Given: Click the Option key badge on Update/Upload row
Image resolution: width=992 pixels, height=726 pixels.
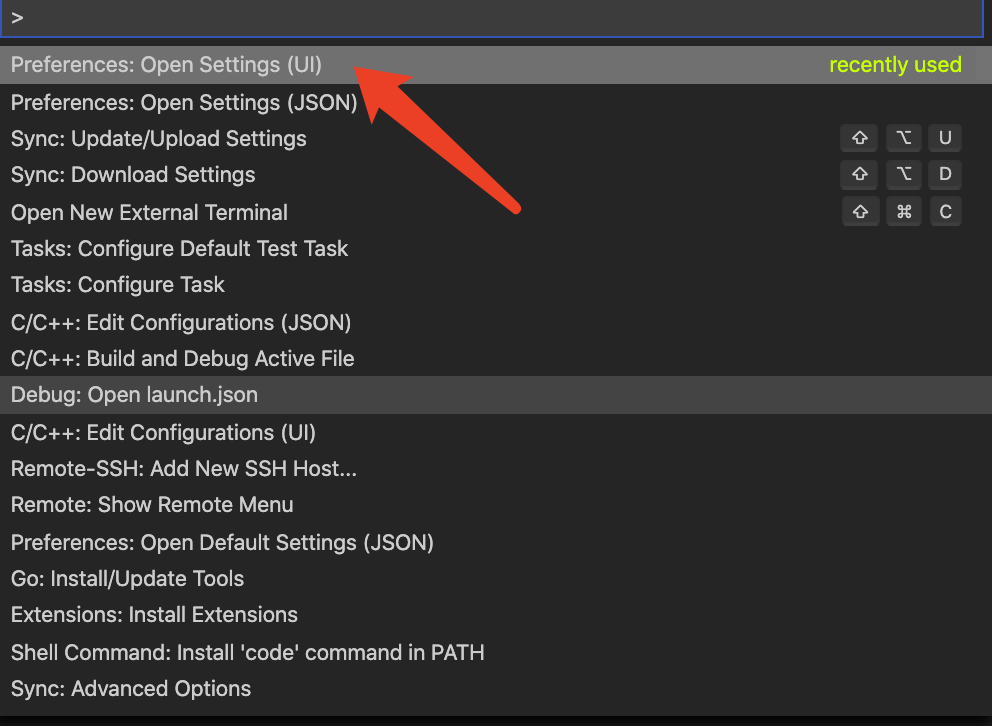Looking at the screenshot, I should tap(903, 138).
